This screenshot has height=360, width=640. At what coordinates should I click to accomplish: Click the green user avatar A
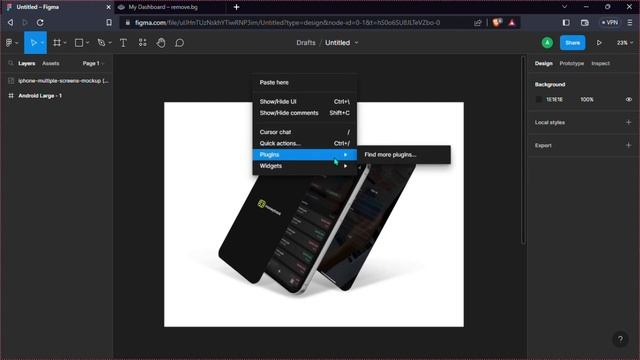pyautogui.click(x=547, y=42)
